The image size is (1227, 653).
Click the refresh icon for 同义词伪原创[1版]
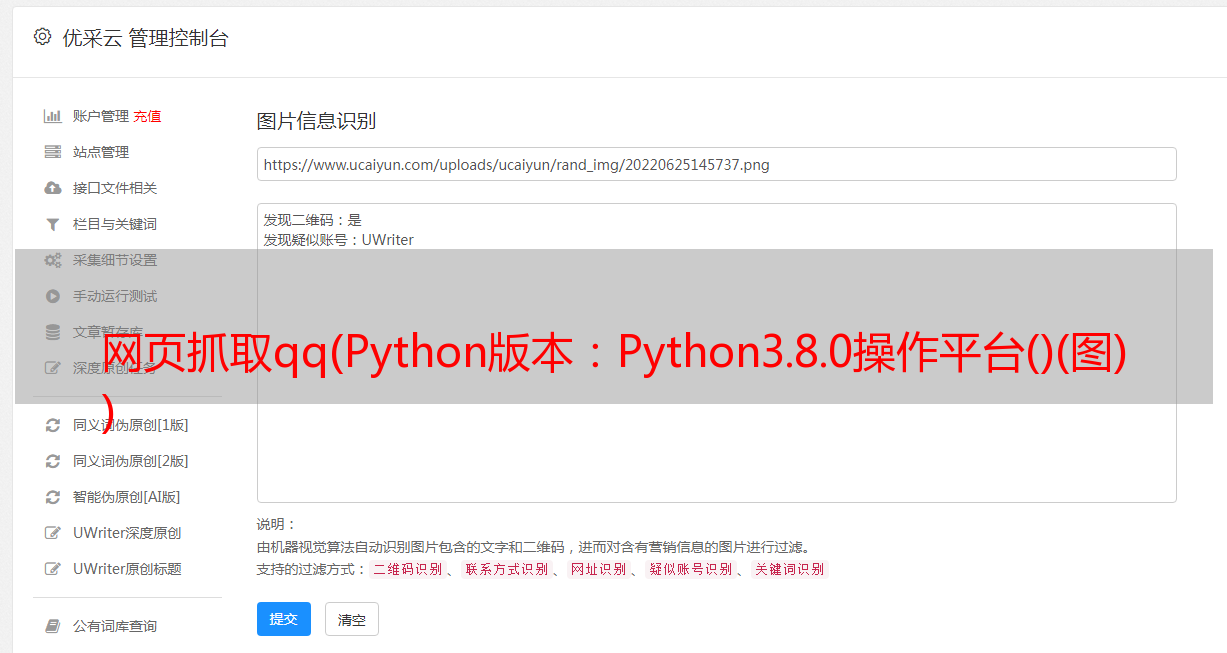pos(53,425)
